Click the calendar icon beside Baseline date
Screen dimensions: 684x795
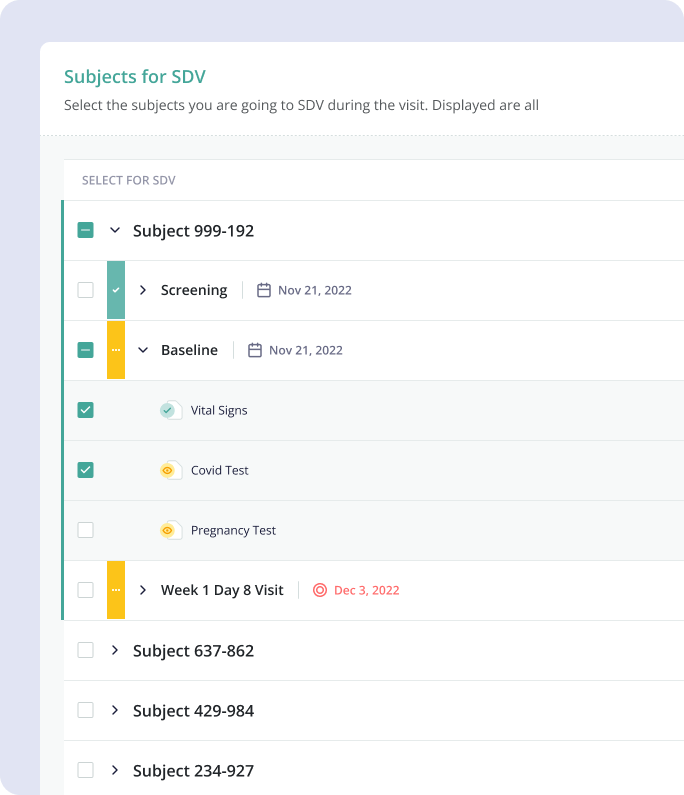(255, 350)
